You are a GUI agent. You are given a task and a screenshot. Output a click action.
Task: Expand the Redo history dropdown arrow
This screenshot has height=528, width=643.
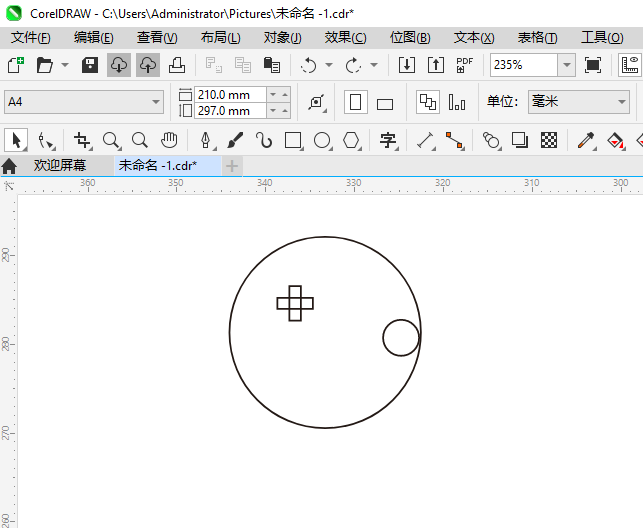point(374,65)
